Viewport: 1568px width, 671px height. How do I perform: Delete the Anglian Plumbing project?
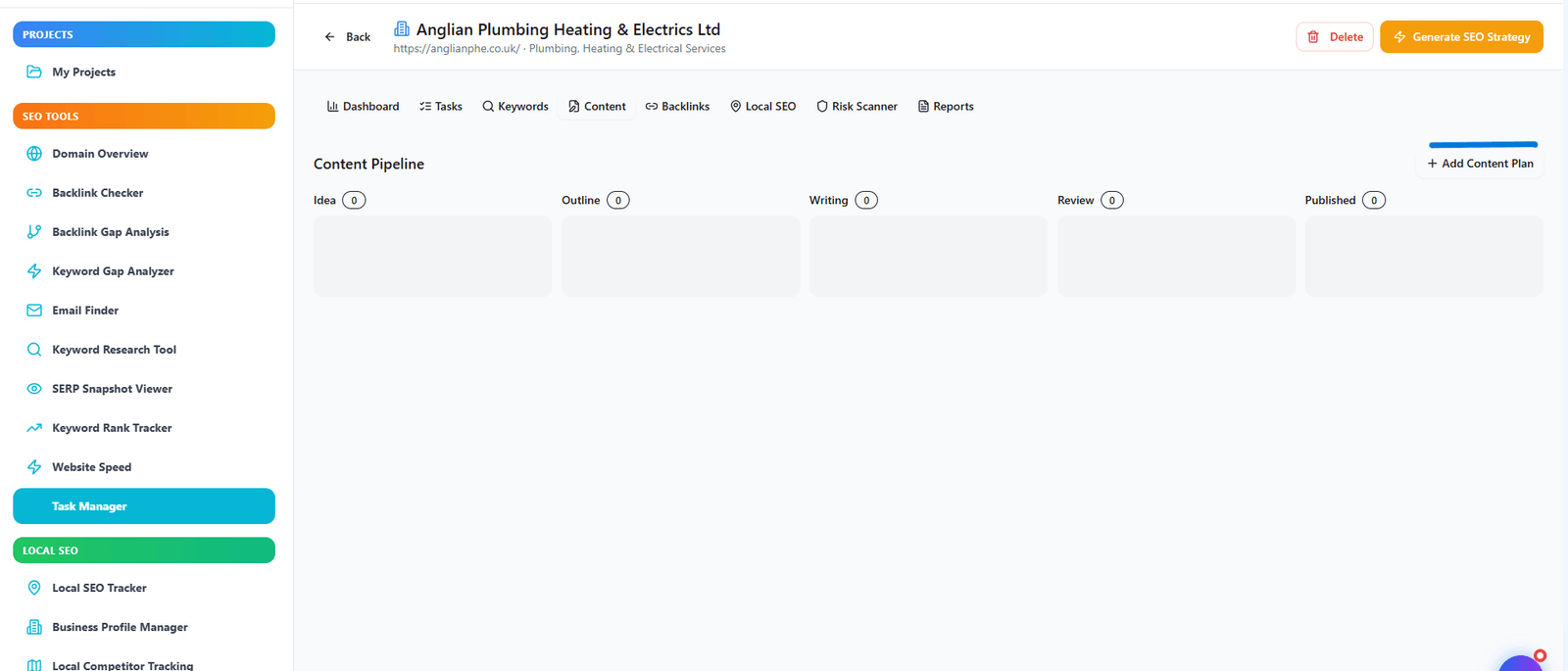(1335, 37)
